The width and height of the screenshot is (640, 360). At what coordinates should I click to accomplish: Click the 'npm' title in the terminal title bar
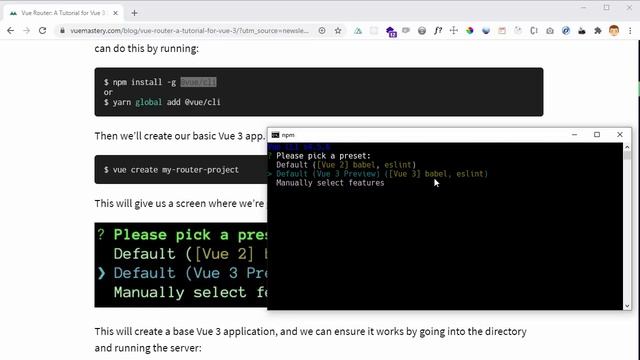coord(288,135)
